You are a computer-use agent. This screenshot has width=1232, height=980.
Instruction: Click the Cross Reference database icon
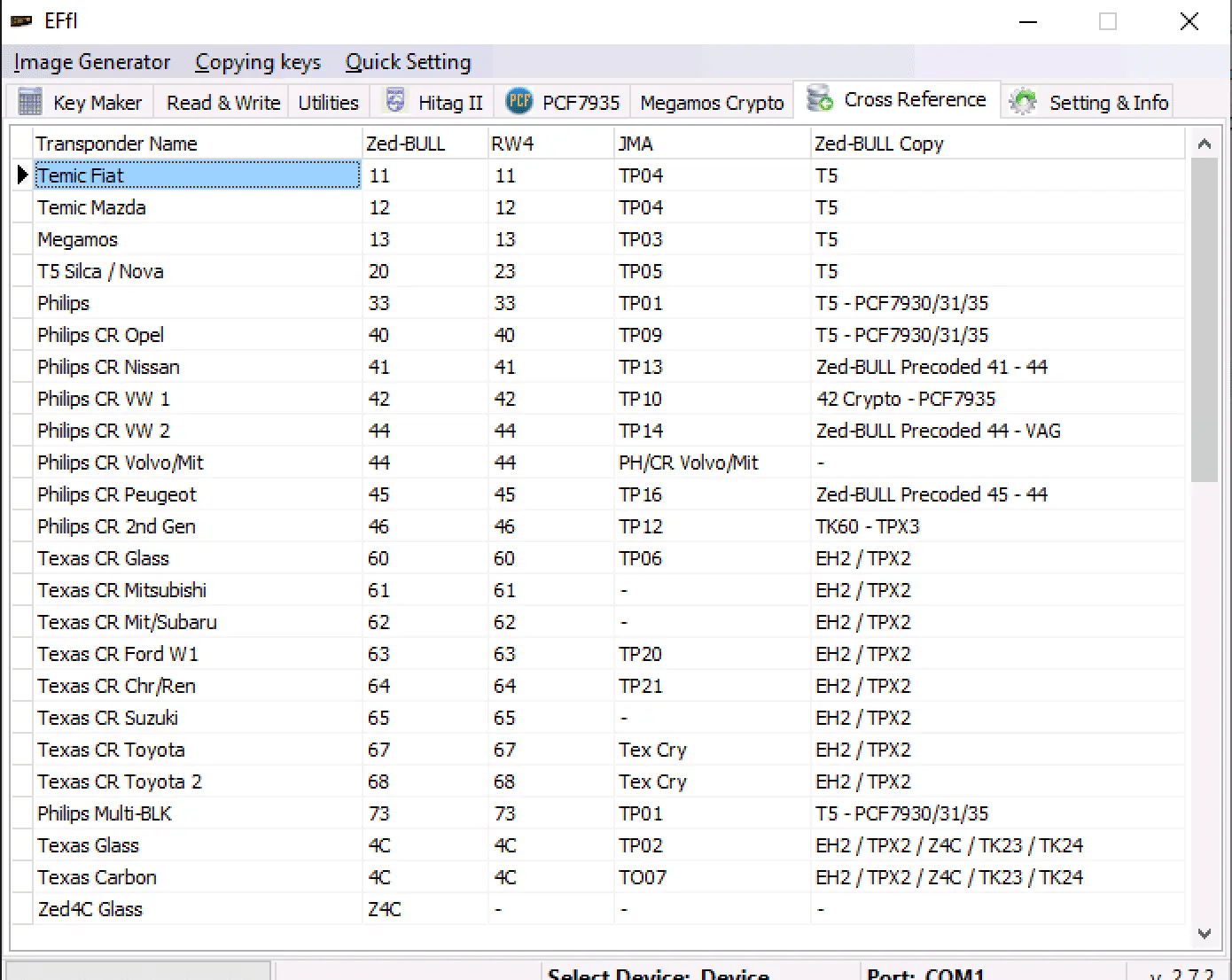point(820,98)
